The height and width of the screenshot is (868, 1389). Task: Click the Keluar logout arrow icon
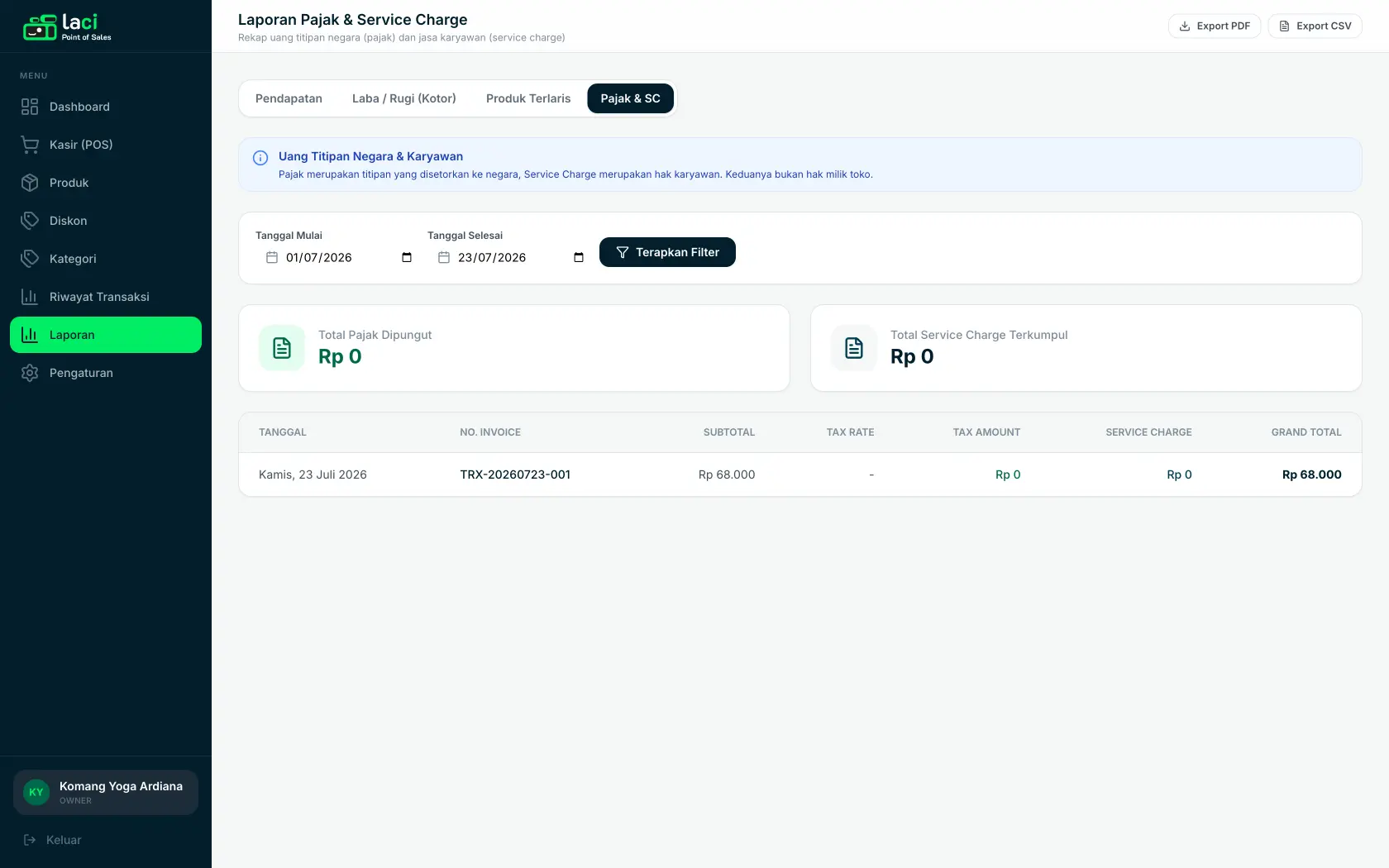[x=30, y=840]
